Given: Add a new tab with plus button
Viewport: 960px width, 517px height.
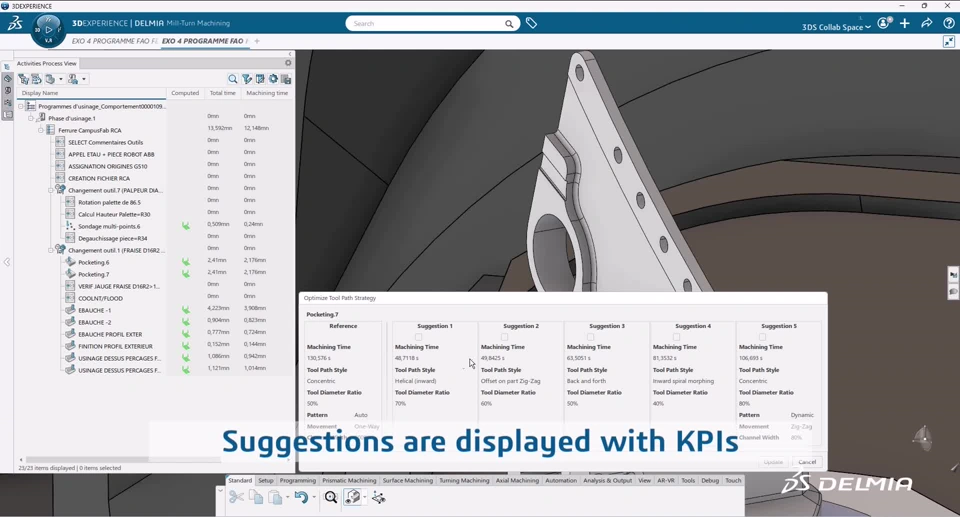Looking at the screenshot, I should coord(257,41).
